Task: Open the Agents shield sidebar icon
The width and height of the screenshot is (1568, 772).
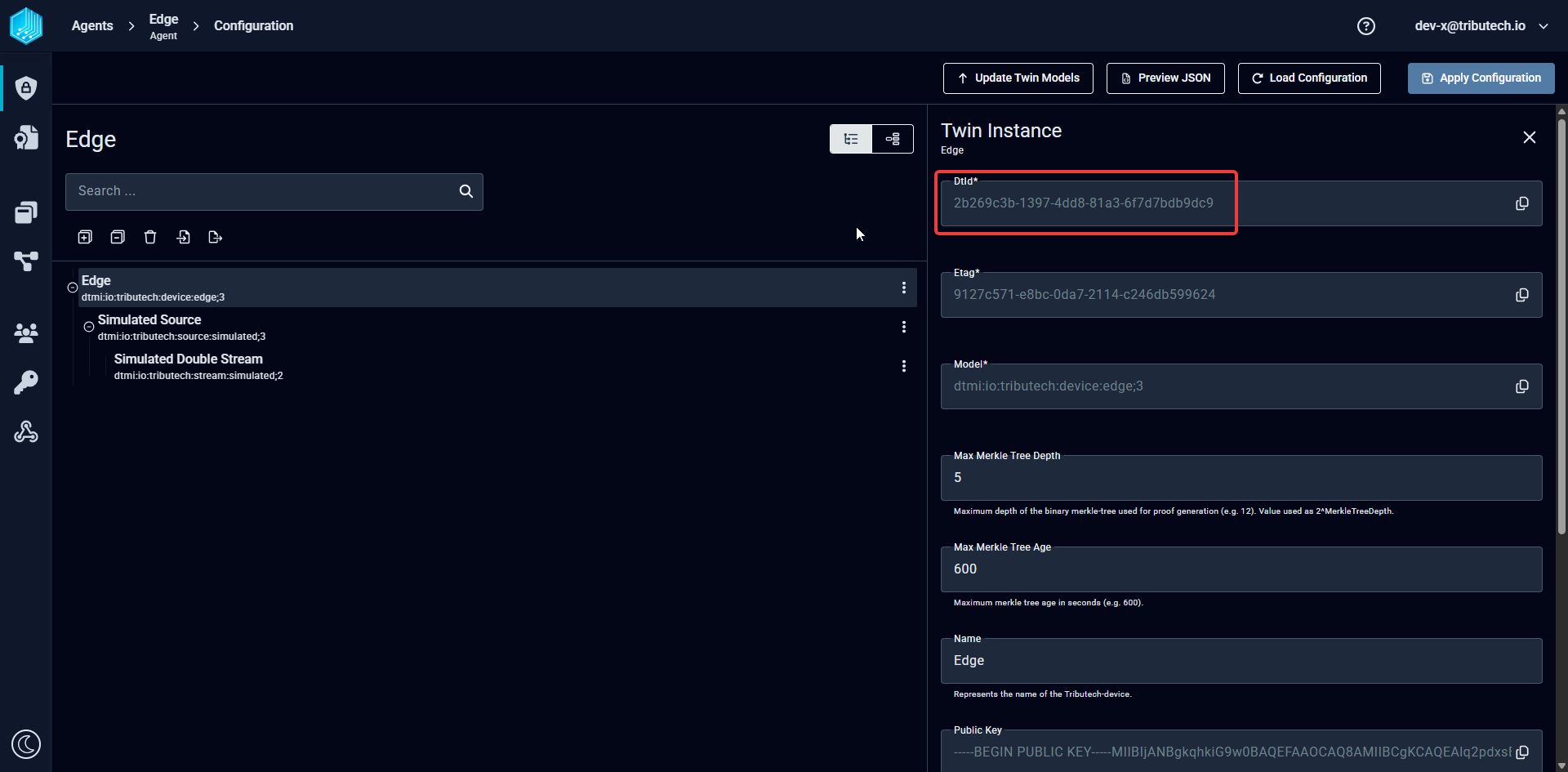Action: [x=26, y=88]
